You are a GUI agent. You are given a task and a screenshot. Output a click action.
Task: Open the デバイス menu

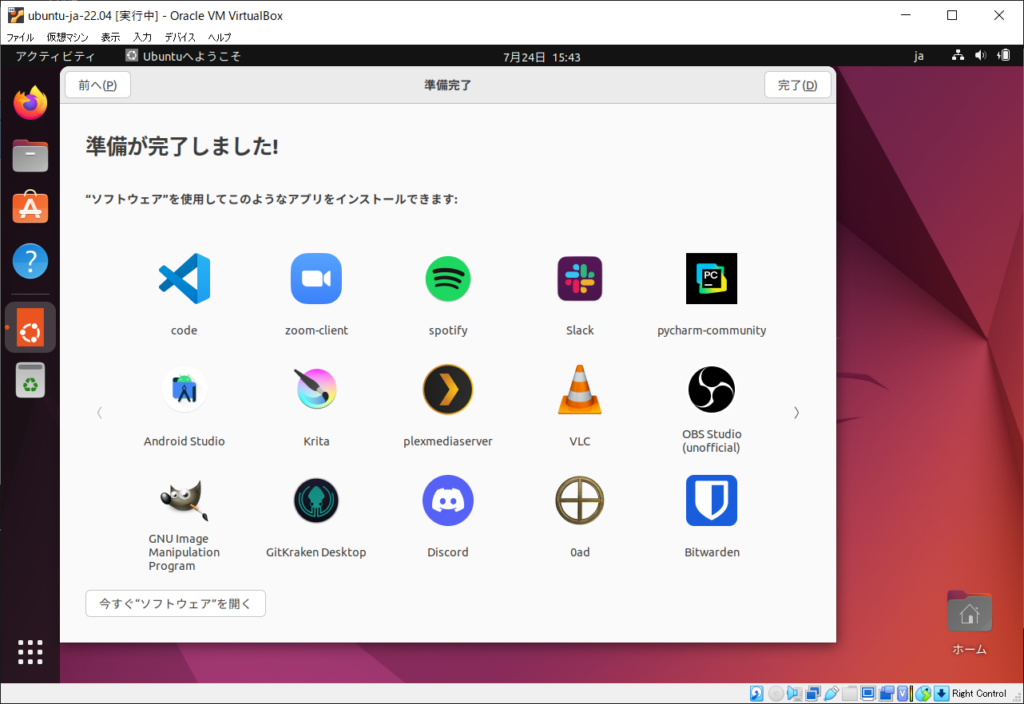pos(180,37)
